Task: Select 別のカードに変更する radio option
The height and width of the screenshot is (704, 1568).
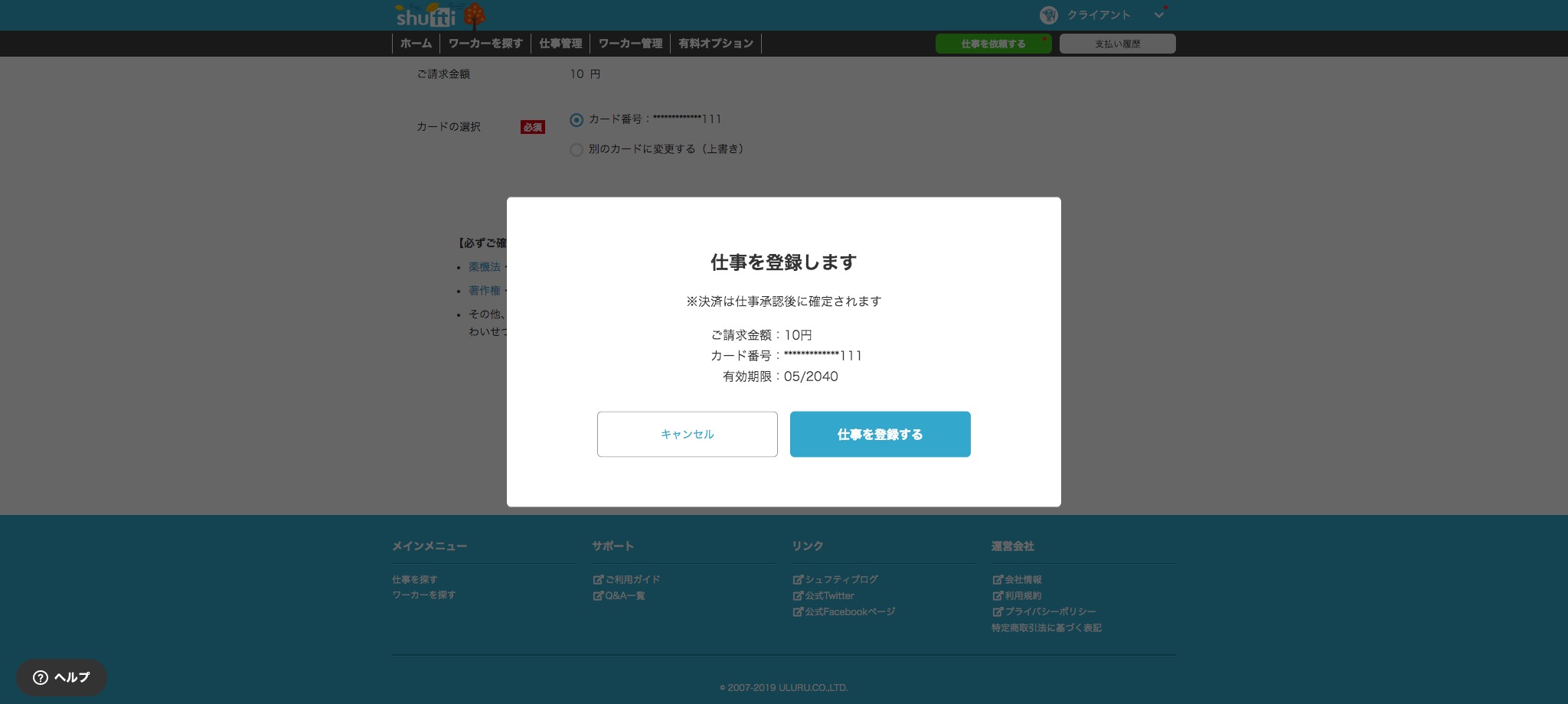Action: pos(577,150)
